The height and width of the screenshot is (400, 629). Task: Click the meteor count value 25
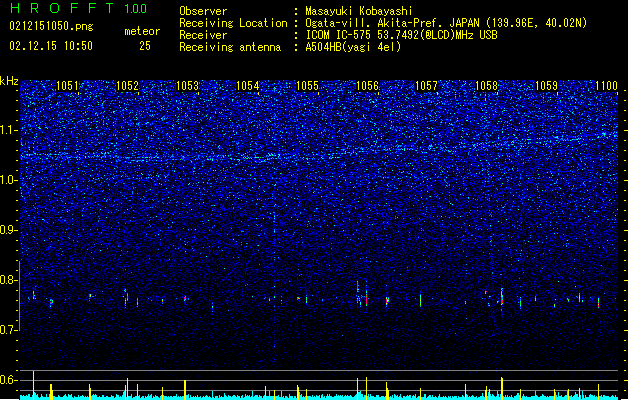tap(145, 46)
